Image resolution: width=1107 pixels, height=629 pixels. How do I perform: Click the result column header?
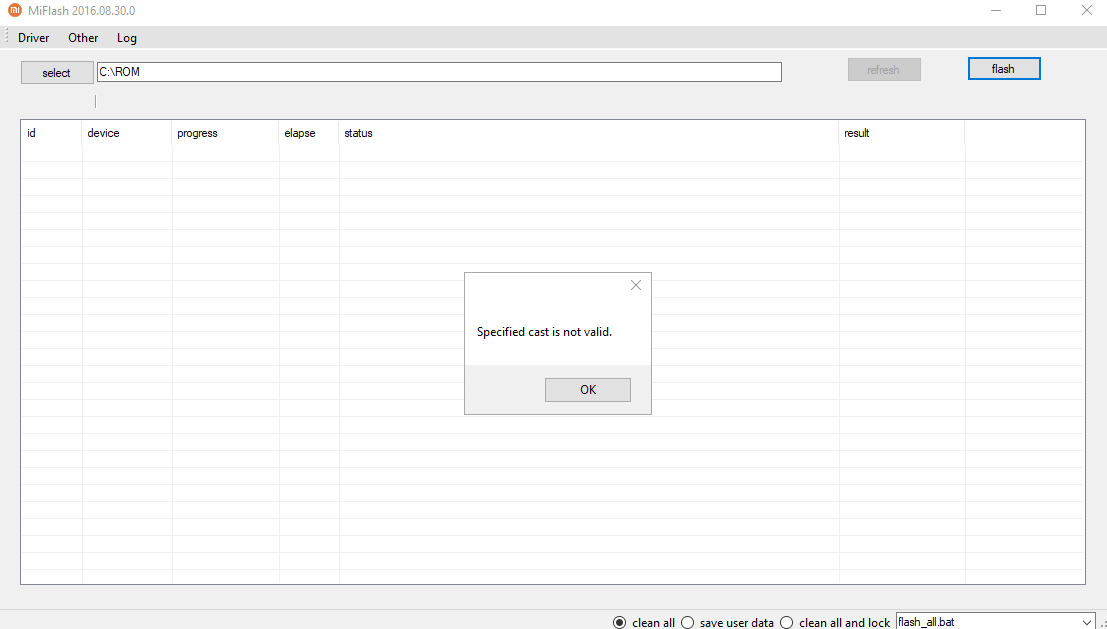pyautogui.click(x=902, y=133)
